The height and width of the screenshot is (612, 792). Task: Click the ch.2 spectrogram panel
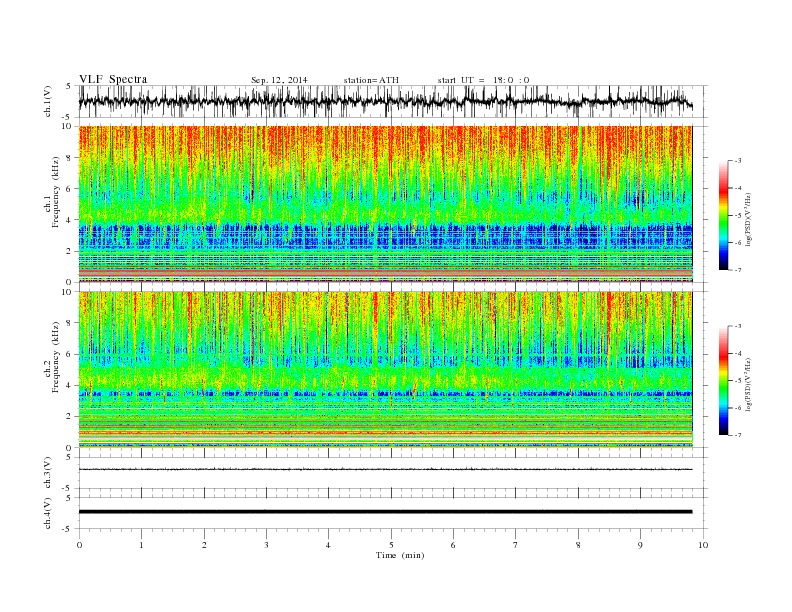point(385,370)
